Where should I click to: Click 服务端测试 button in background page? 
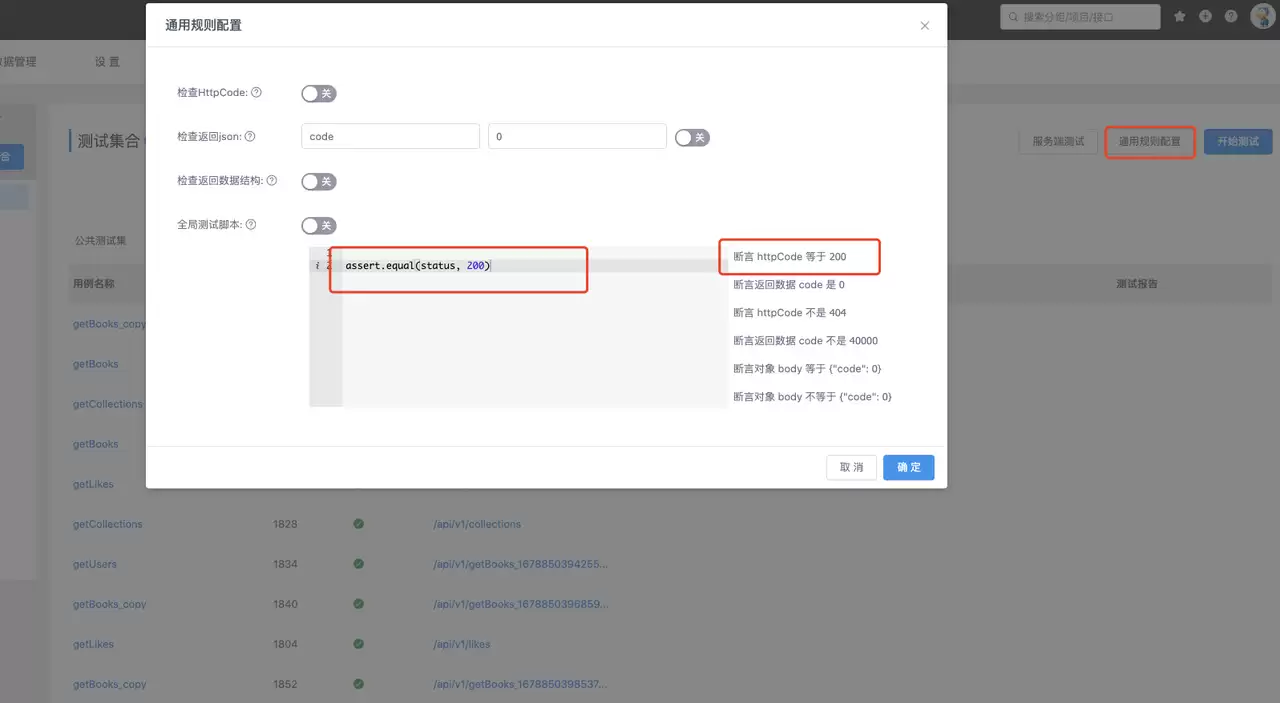1058,141
